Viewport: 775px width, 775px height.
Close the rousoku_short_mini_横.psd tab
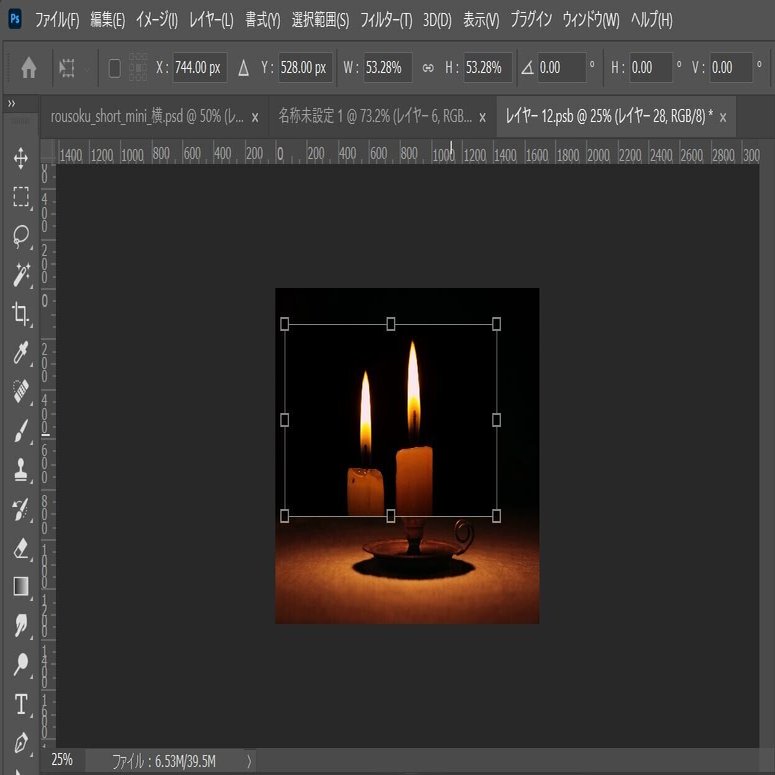(255, 118)
